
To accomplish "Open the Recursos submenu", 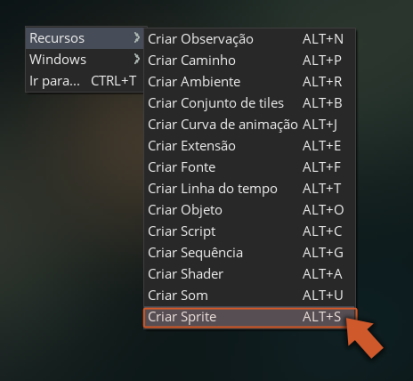I will 84,38.
